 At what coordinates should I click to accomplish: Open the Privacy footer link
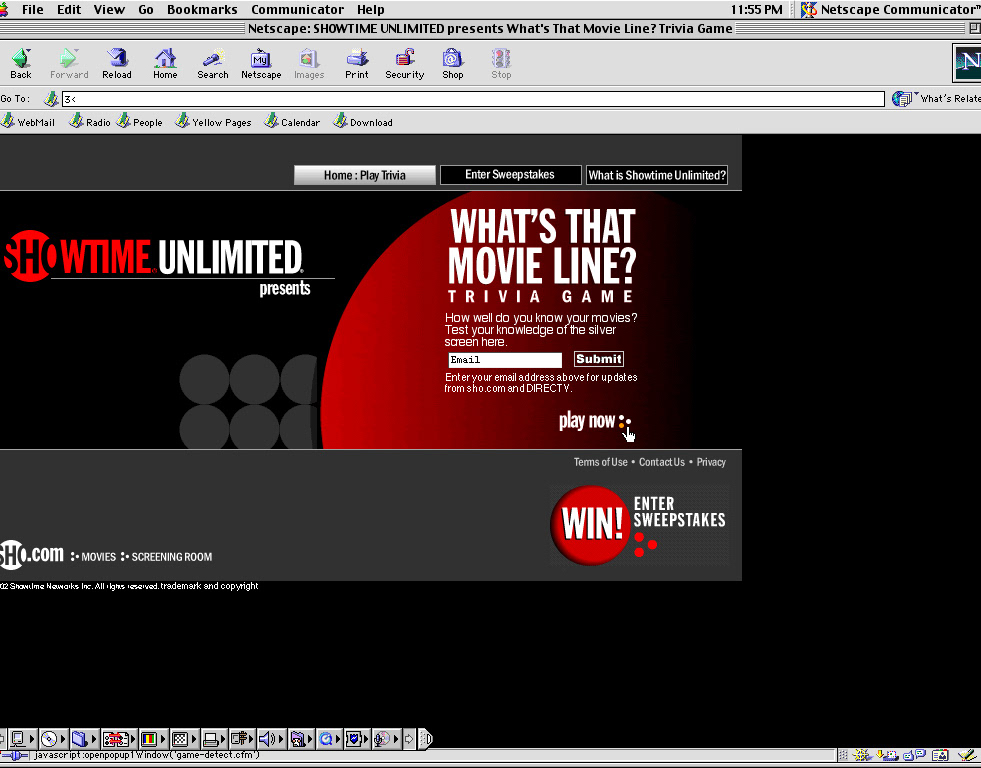coord(711,462)
